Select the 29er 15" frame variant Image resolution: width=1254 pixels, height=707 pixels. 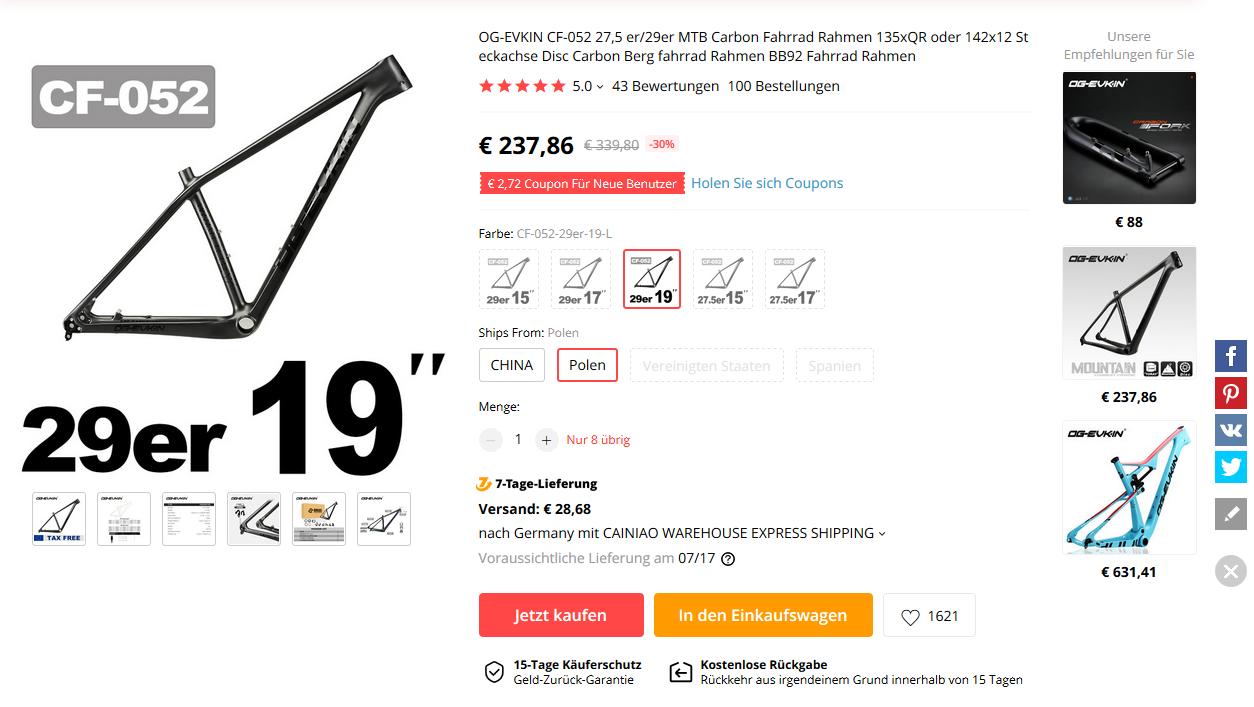tap(509, 279)
